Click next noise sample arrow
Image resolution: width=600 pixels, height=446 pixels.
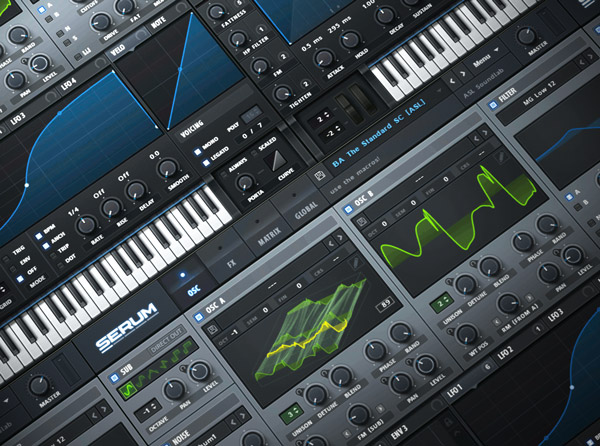tap(243, 415)
